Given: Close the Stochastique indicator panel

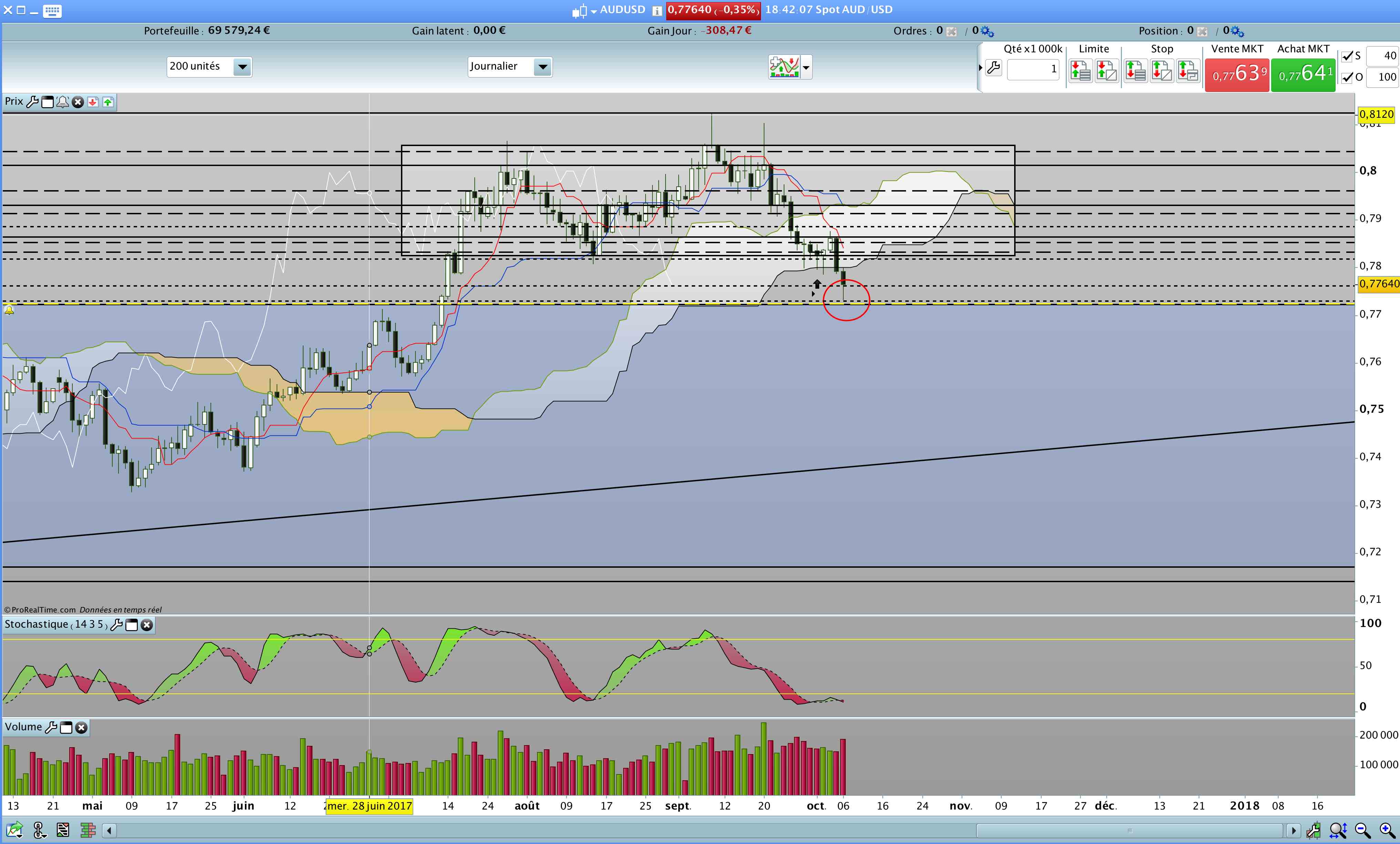Looking at the screenshot, I should pos(147,625).
